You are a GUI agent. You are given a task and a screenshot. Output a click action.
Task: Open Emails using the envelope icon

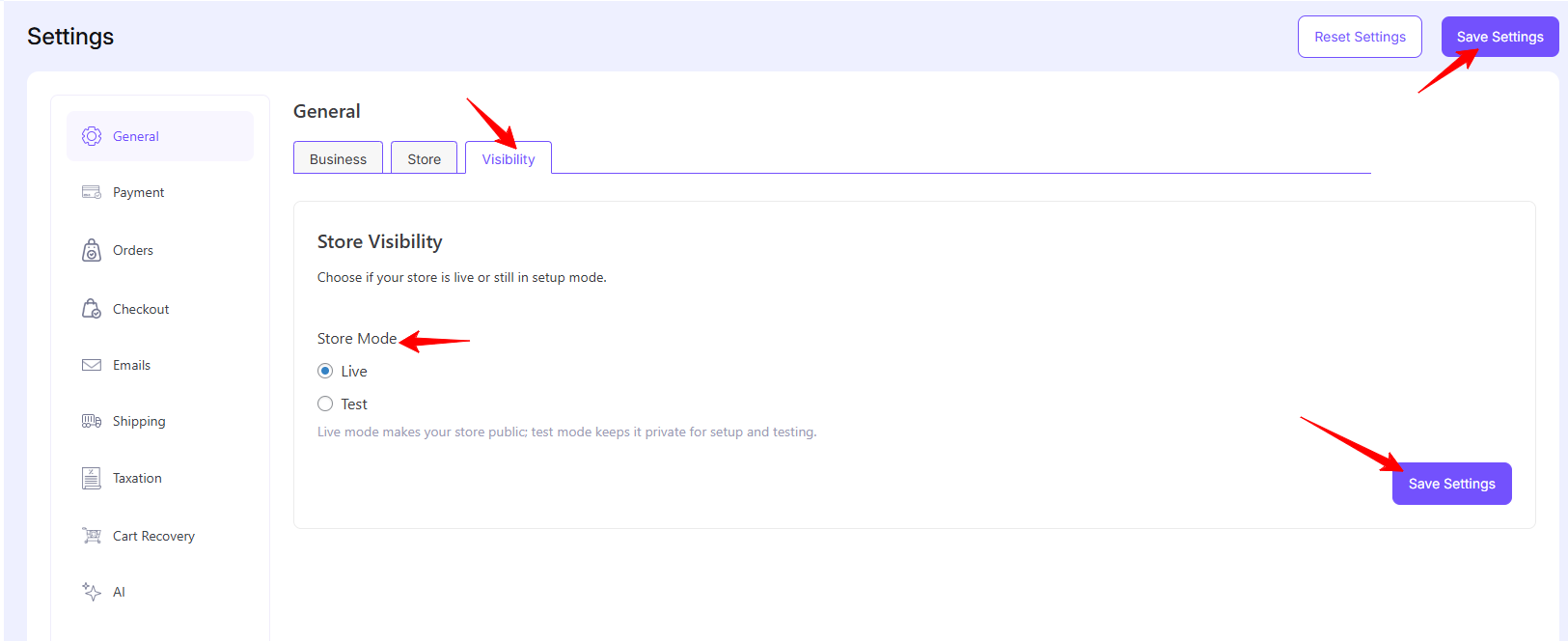click(x=92, y=365)
